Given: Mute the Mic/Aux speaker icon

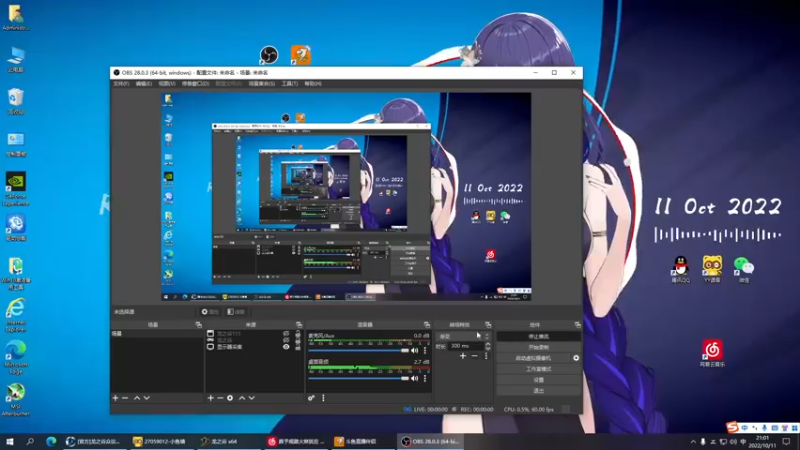Looking at the screenshot, I should [414, 351].
